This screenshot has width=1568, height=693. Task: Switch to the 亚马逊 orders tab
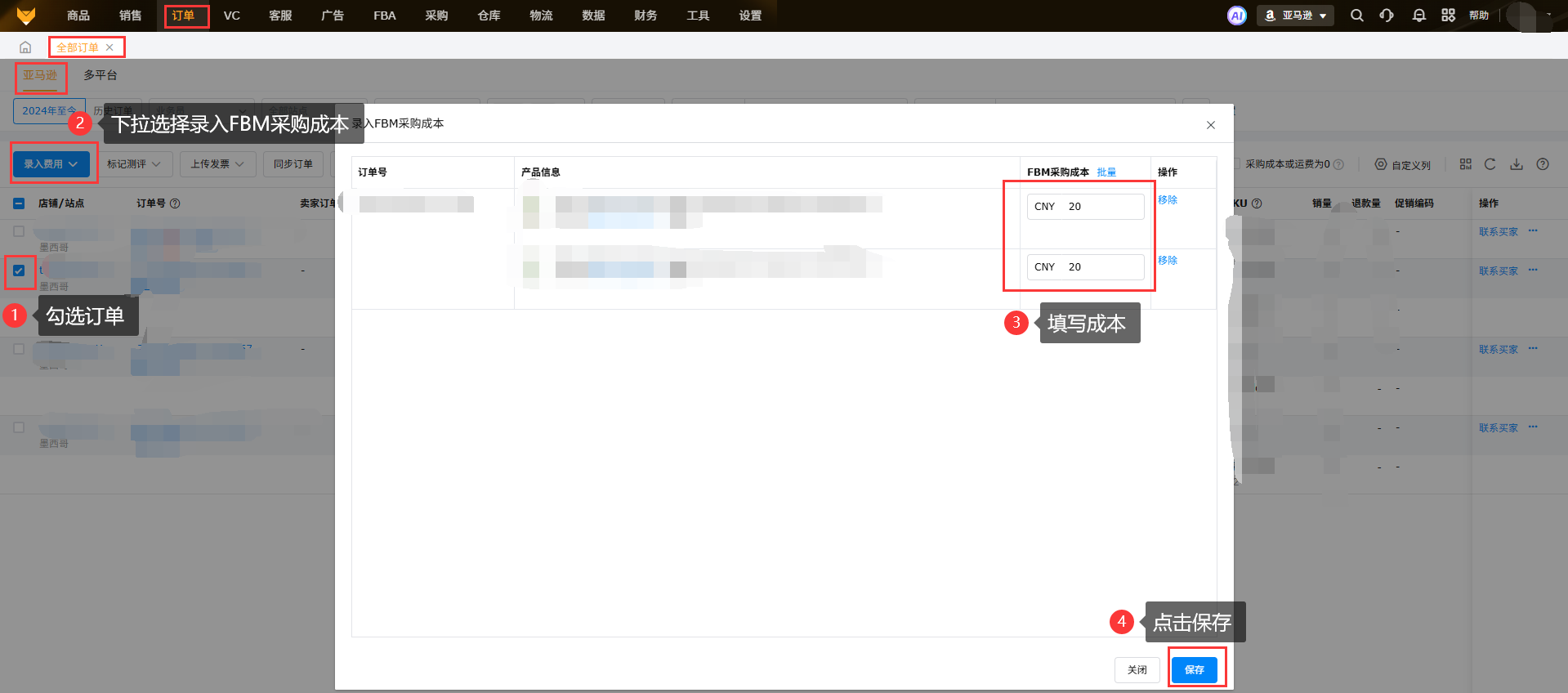(40, 75)
